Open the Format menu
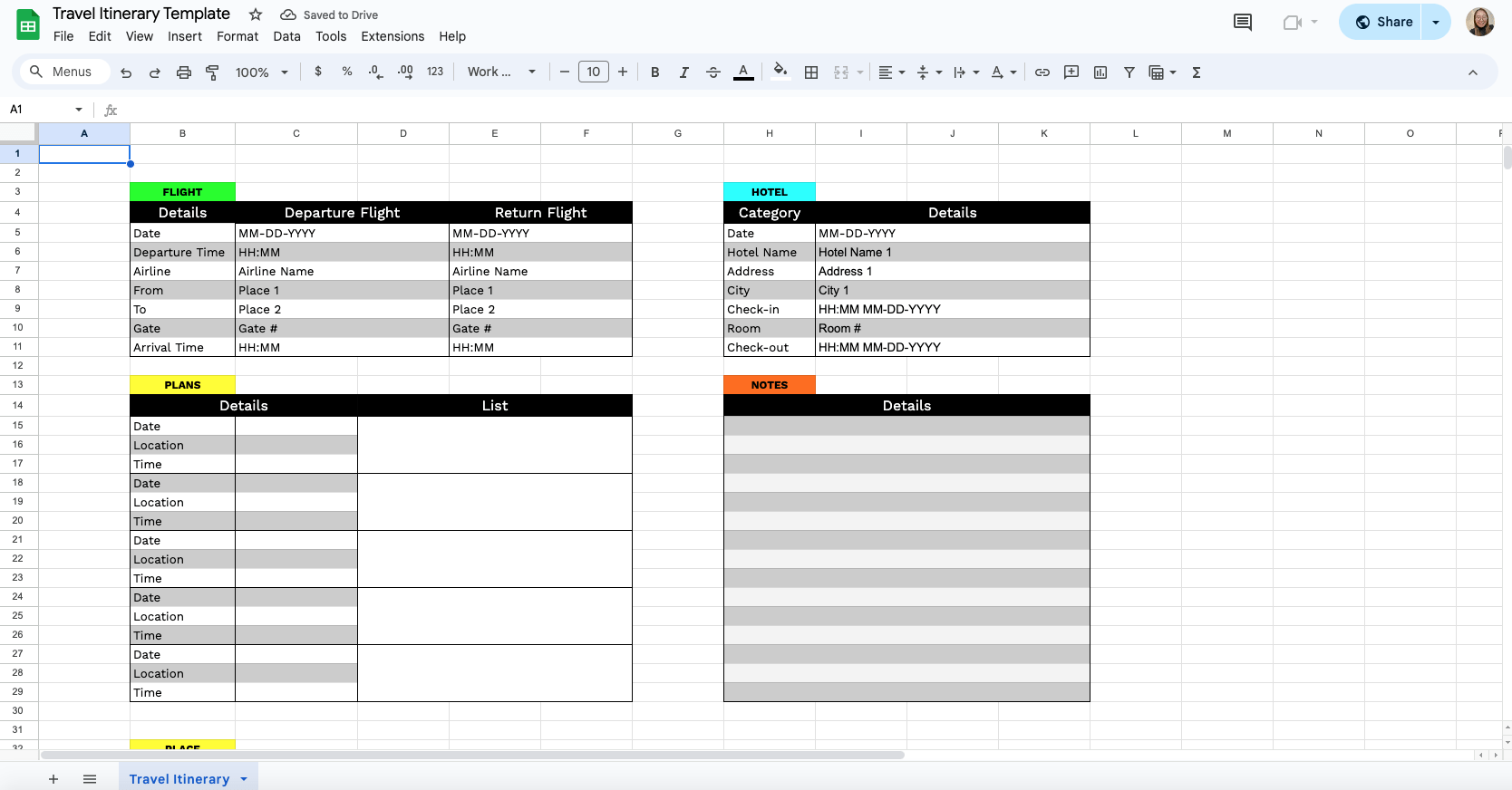 click(237, 36)
